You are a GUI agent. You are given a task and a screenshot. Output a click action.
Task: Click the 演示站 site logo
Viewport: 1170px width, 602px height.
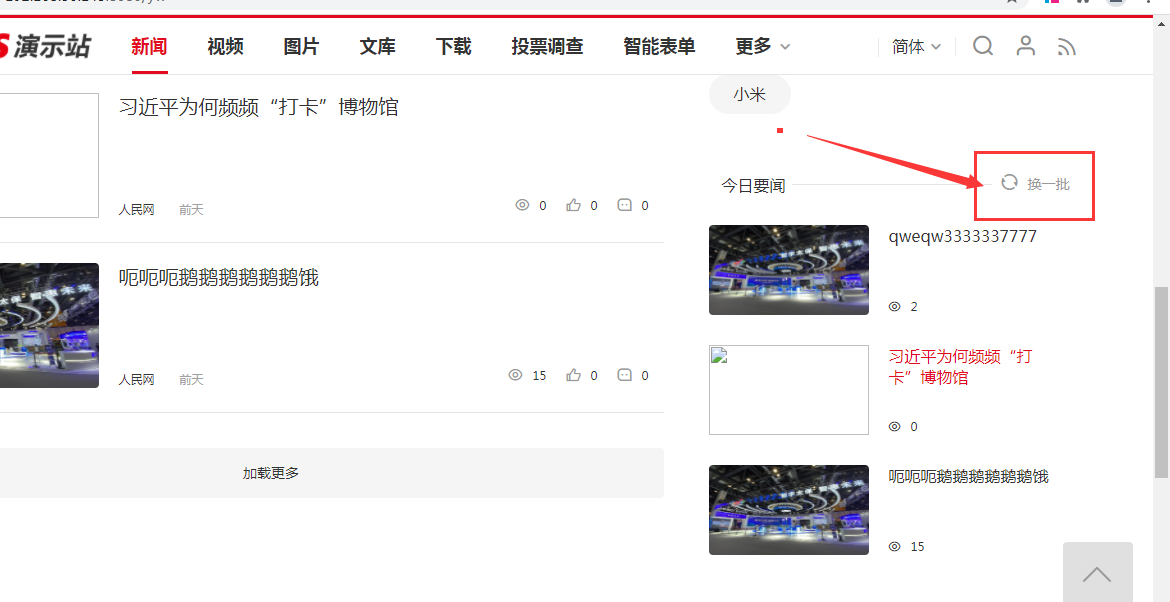tap(45, 46)
